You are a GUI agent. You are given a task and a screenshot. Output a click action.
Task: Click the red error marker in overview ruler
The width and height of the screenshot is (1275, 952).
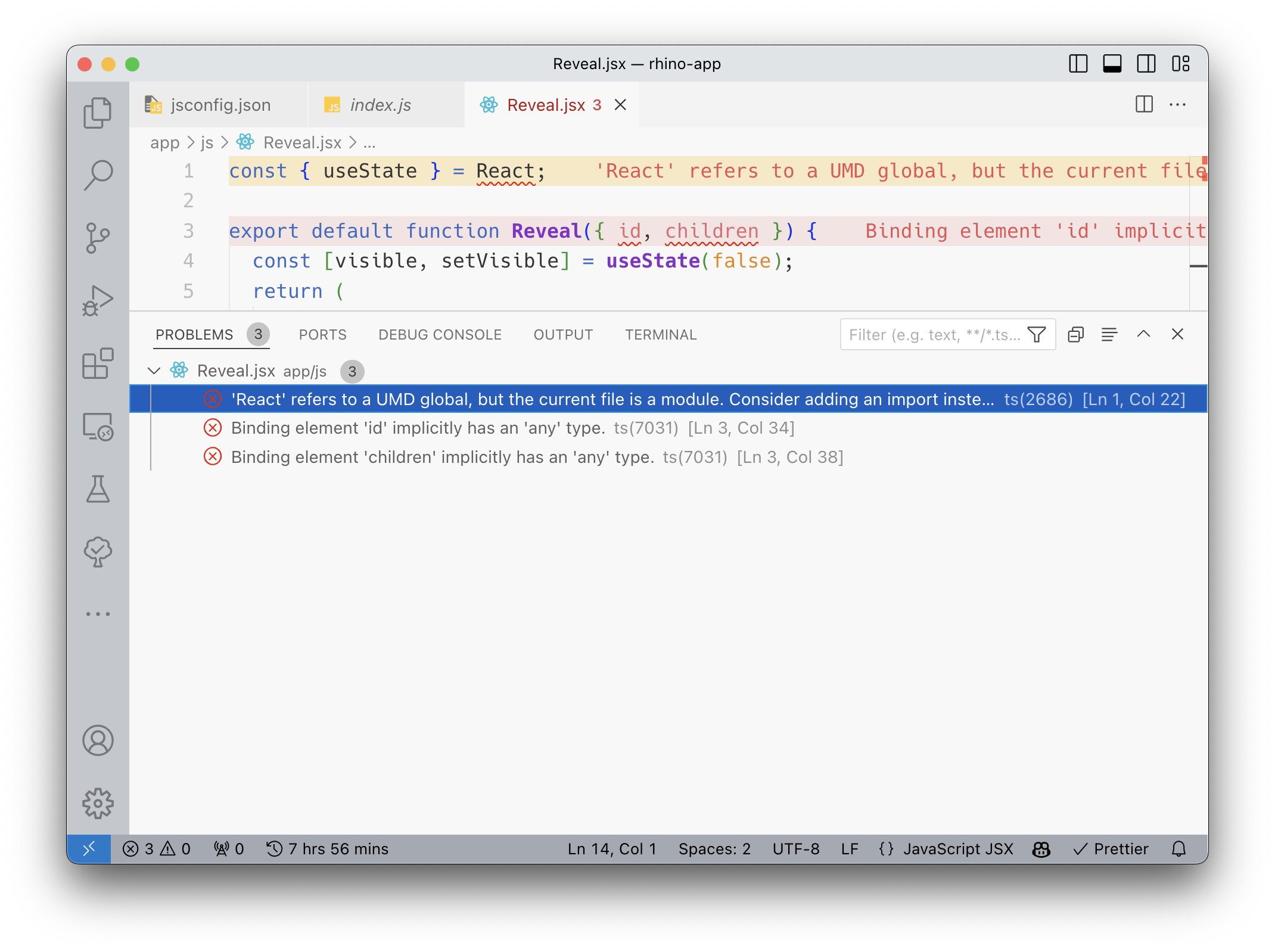1204,169
